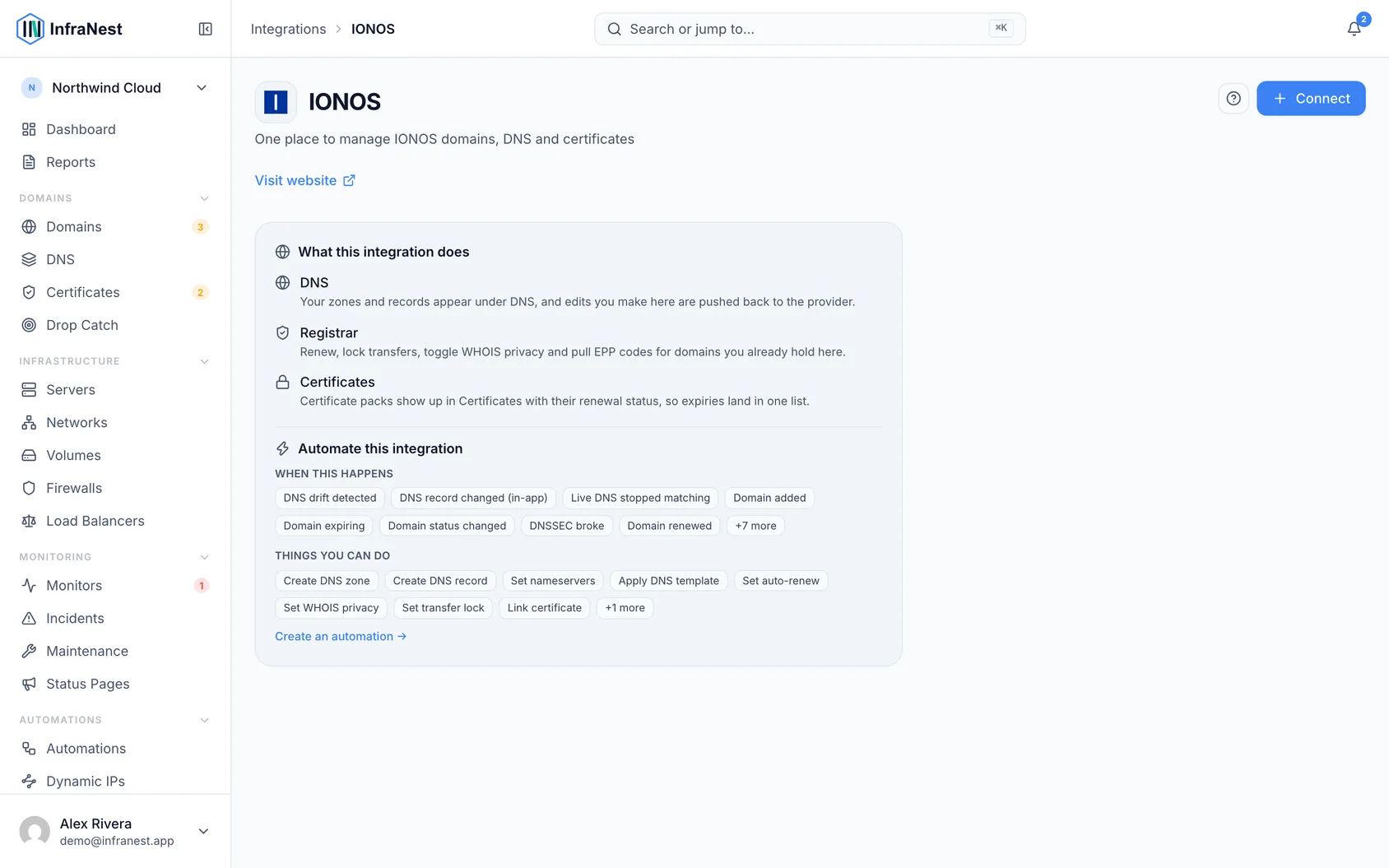Go to Certificates page
The image size is (1389, 868).
115,292
